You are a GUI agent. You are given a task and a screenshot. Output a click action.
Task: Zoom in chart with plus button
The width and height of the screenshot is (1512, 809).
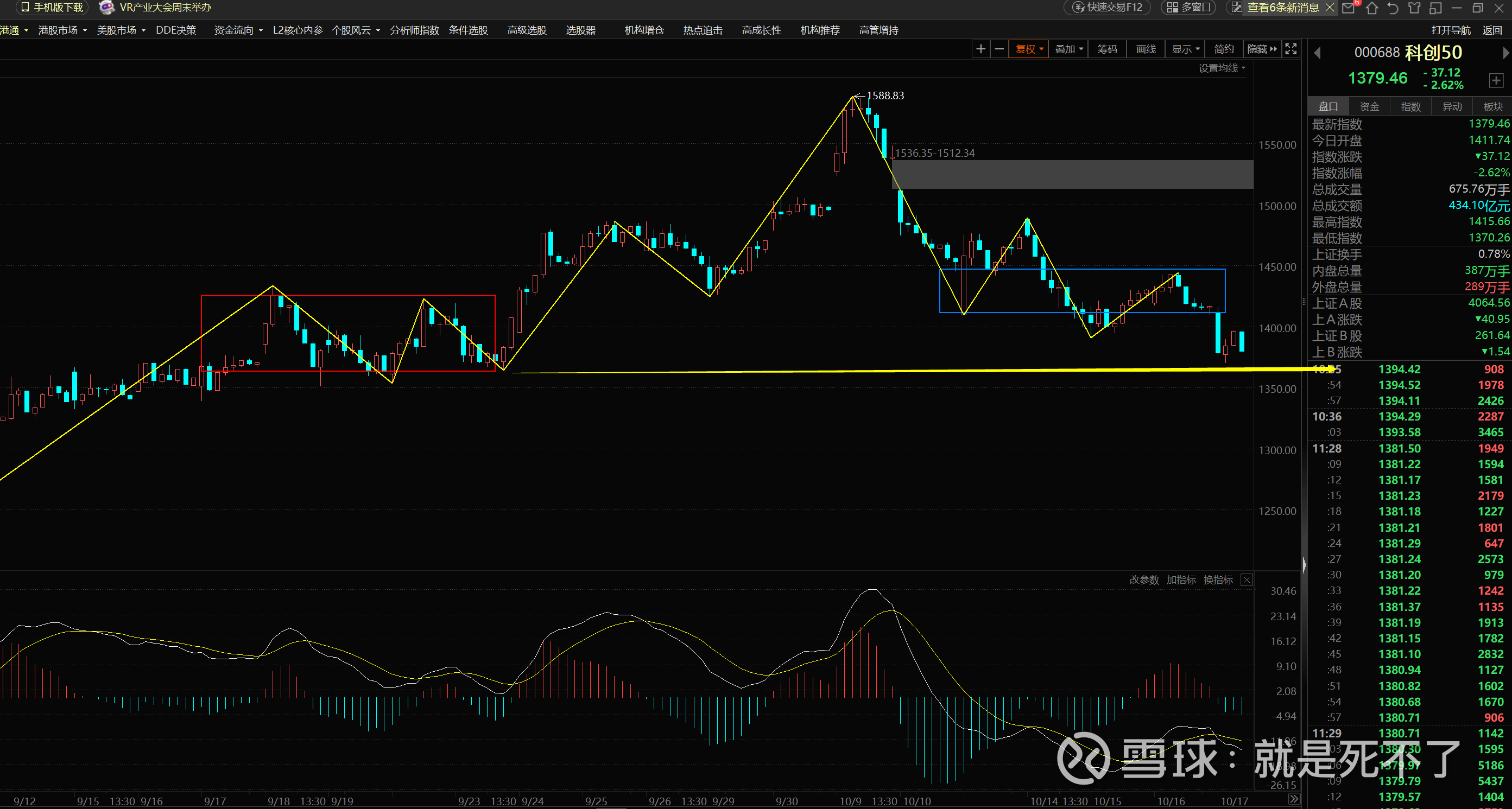click(x=980, y=49)
